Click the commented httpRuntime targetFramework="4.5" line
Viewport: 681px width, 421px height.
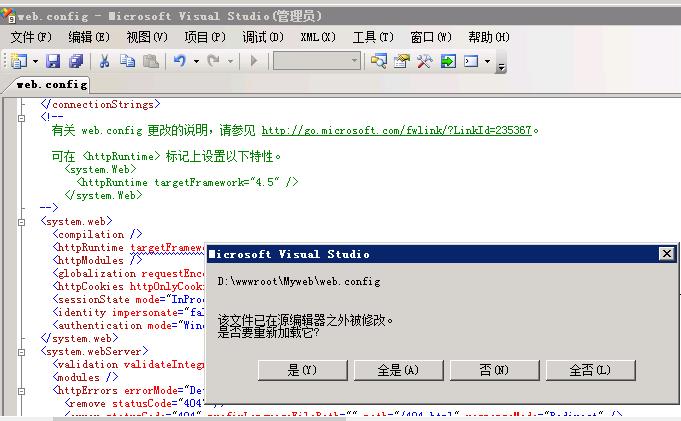(x=188, y=182)
